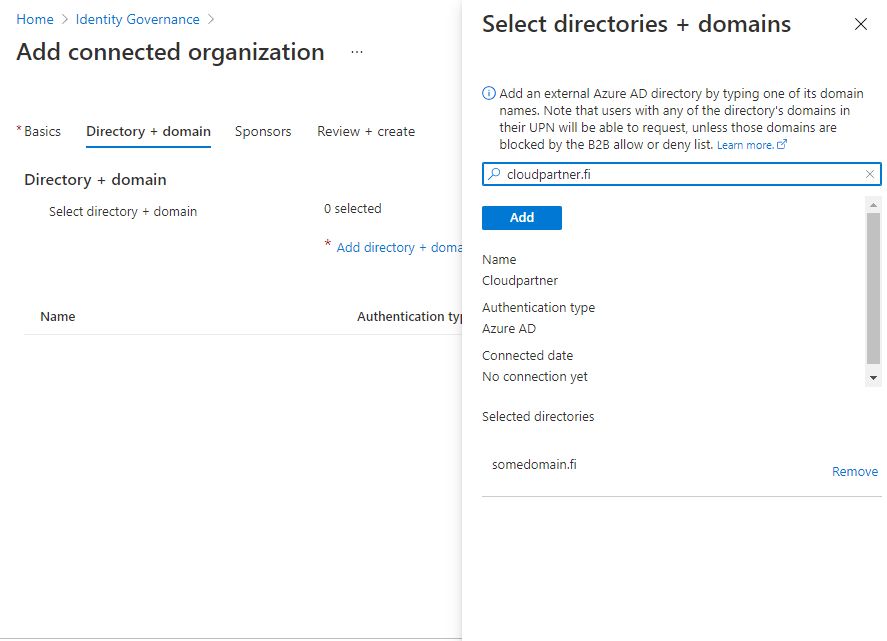Navigate to Home breadcrumb

point(35,20)
